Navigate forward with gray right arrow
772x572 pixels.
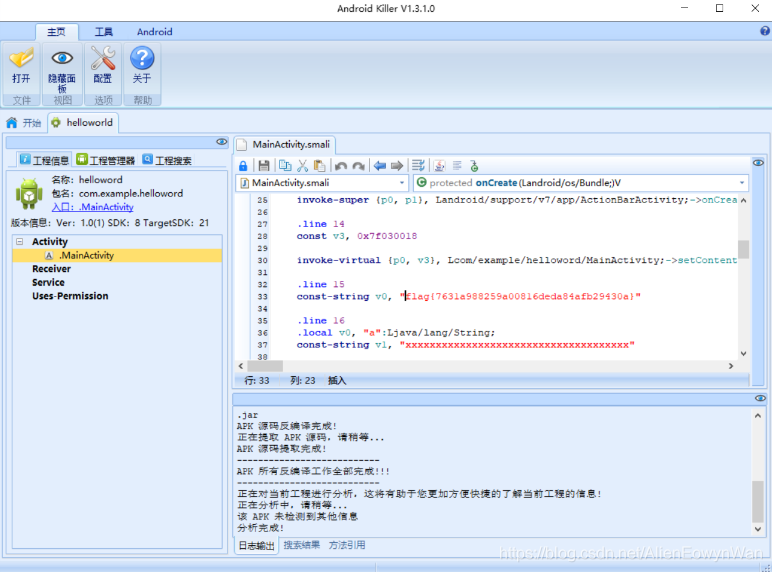pos(397,166)
